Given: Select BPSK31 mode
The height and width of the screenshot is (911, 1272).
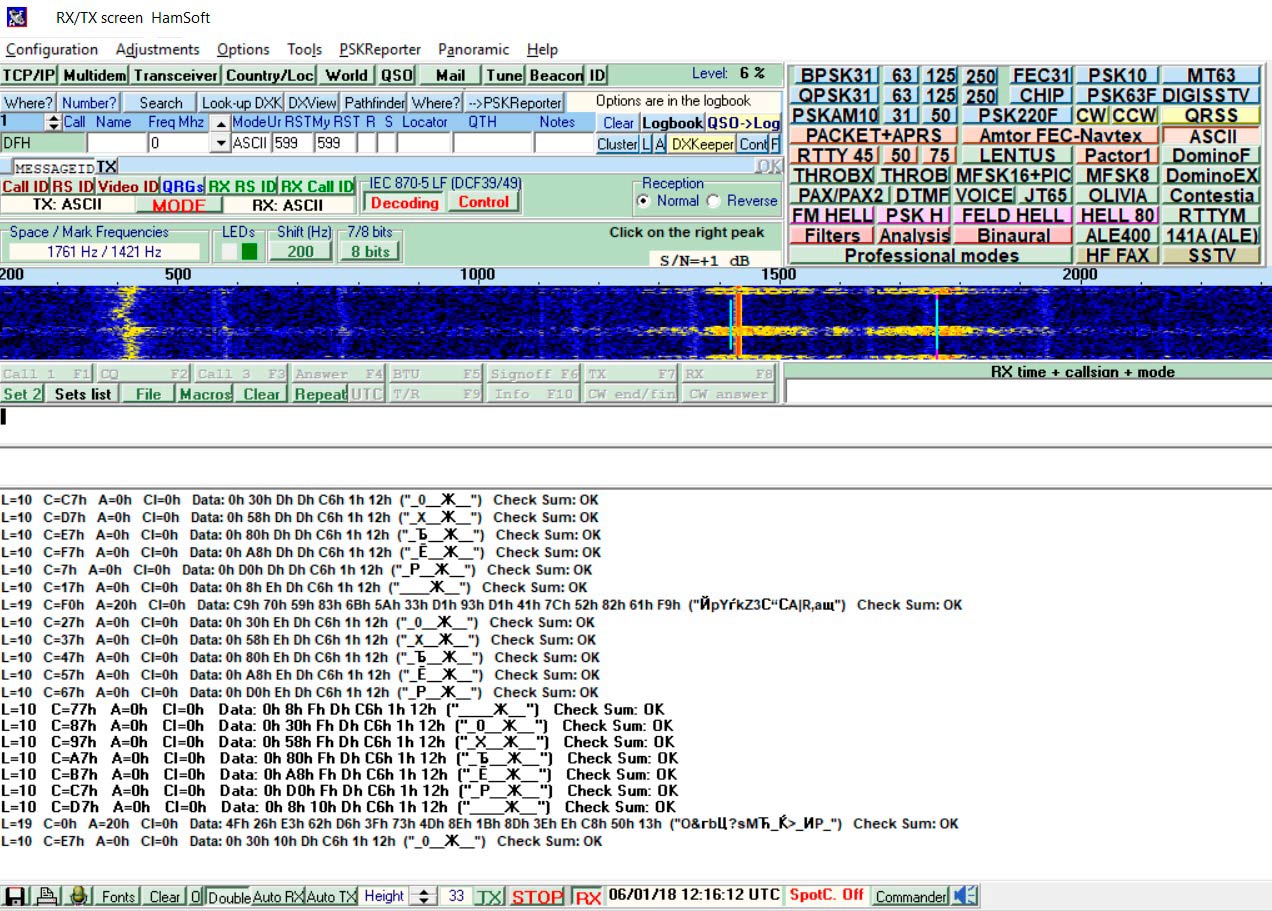Looking at the screenshot, I should [835, 75].
